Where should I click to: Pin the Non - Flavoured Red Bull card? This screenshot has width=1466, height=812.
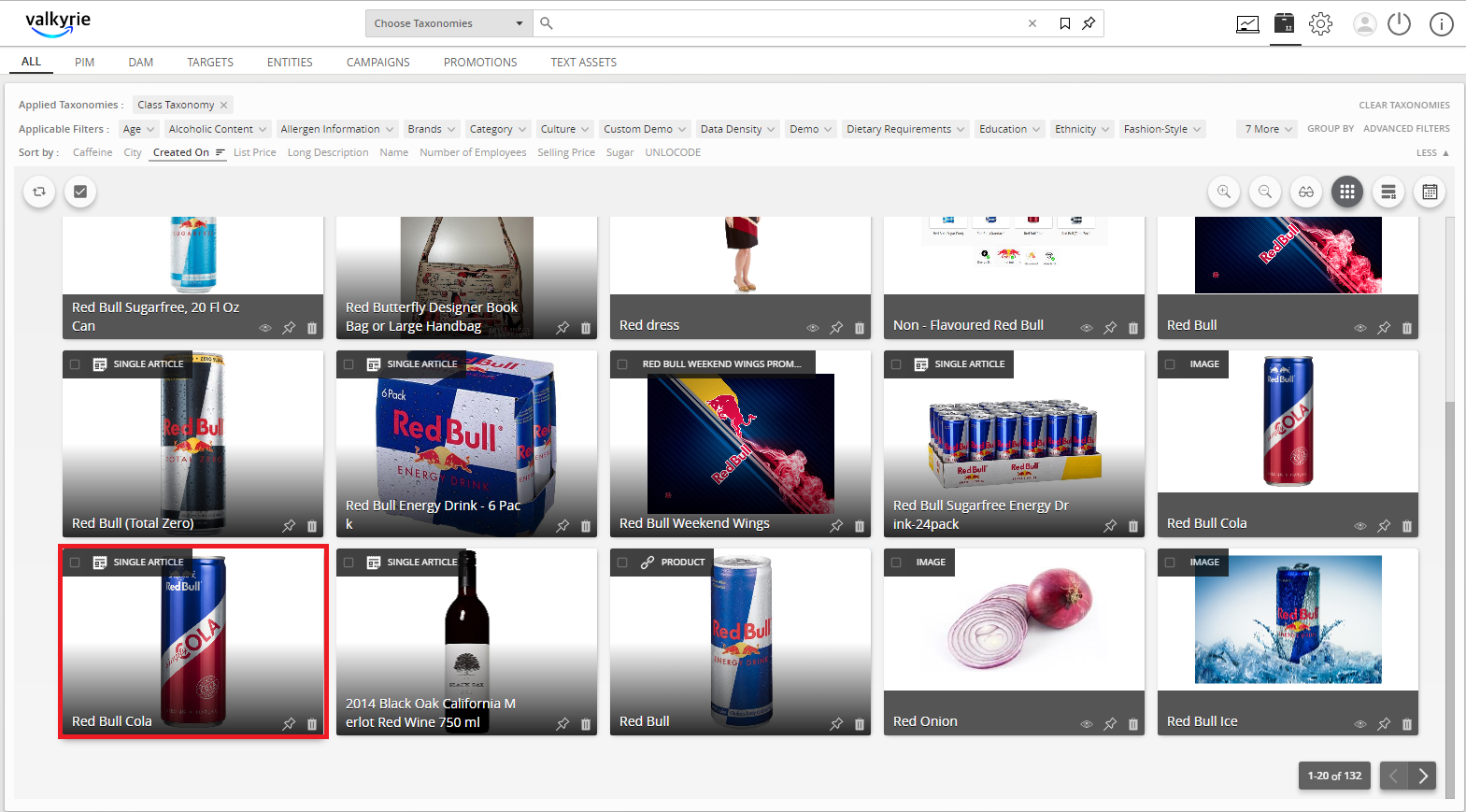[1110, 328]
